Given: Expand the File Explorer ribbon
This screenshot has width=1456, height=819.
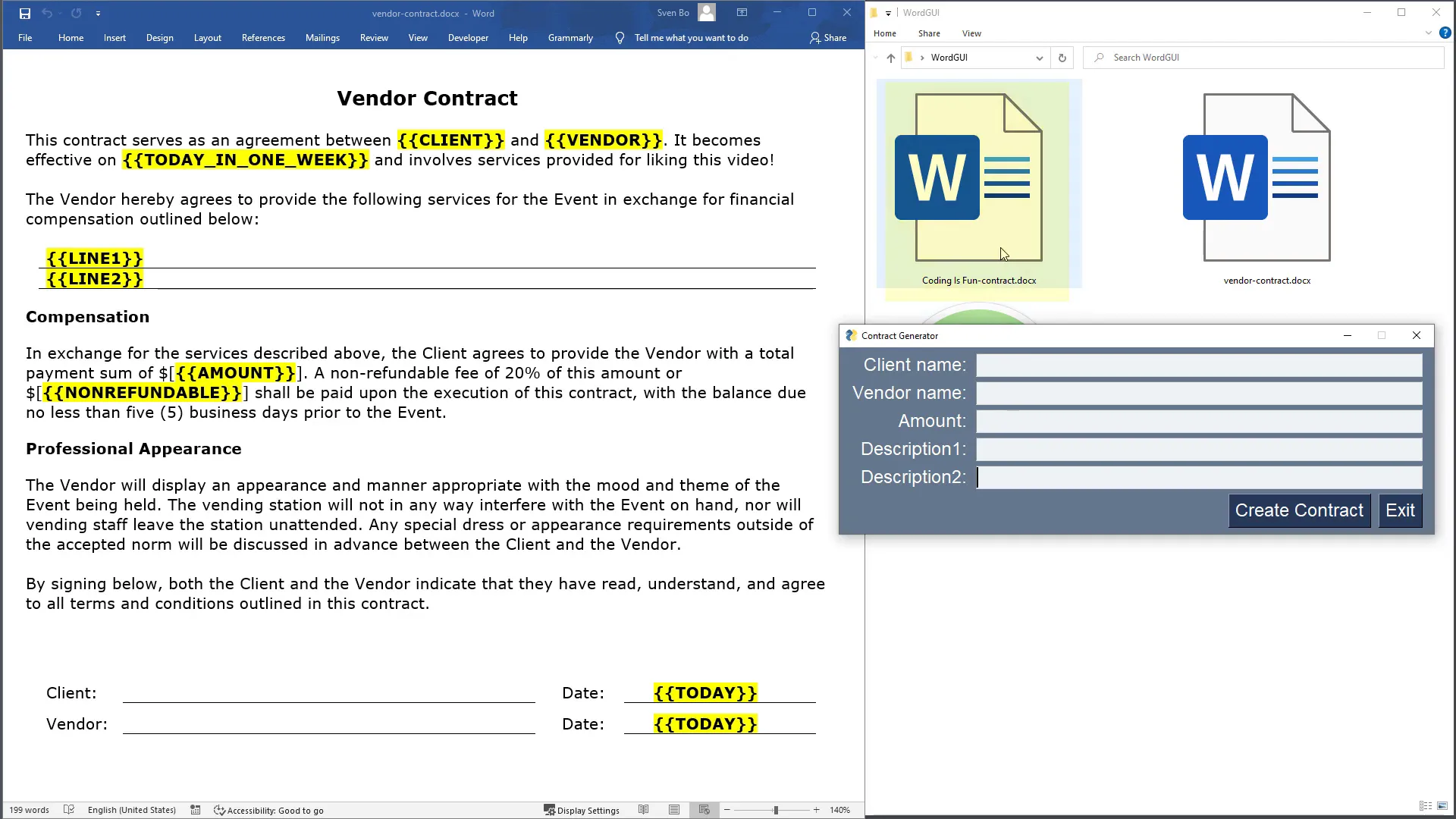Looking at the screenshot, I should click(1428, 33).
